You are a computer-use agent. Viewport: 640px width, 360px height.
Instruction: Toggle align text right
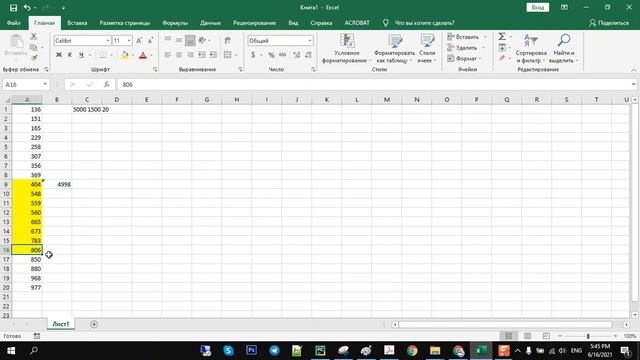(190, 55)
